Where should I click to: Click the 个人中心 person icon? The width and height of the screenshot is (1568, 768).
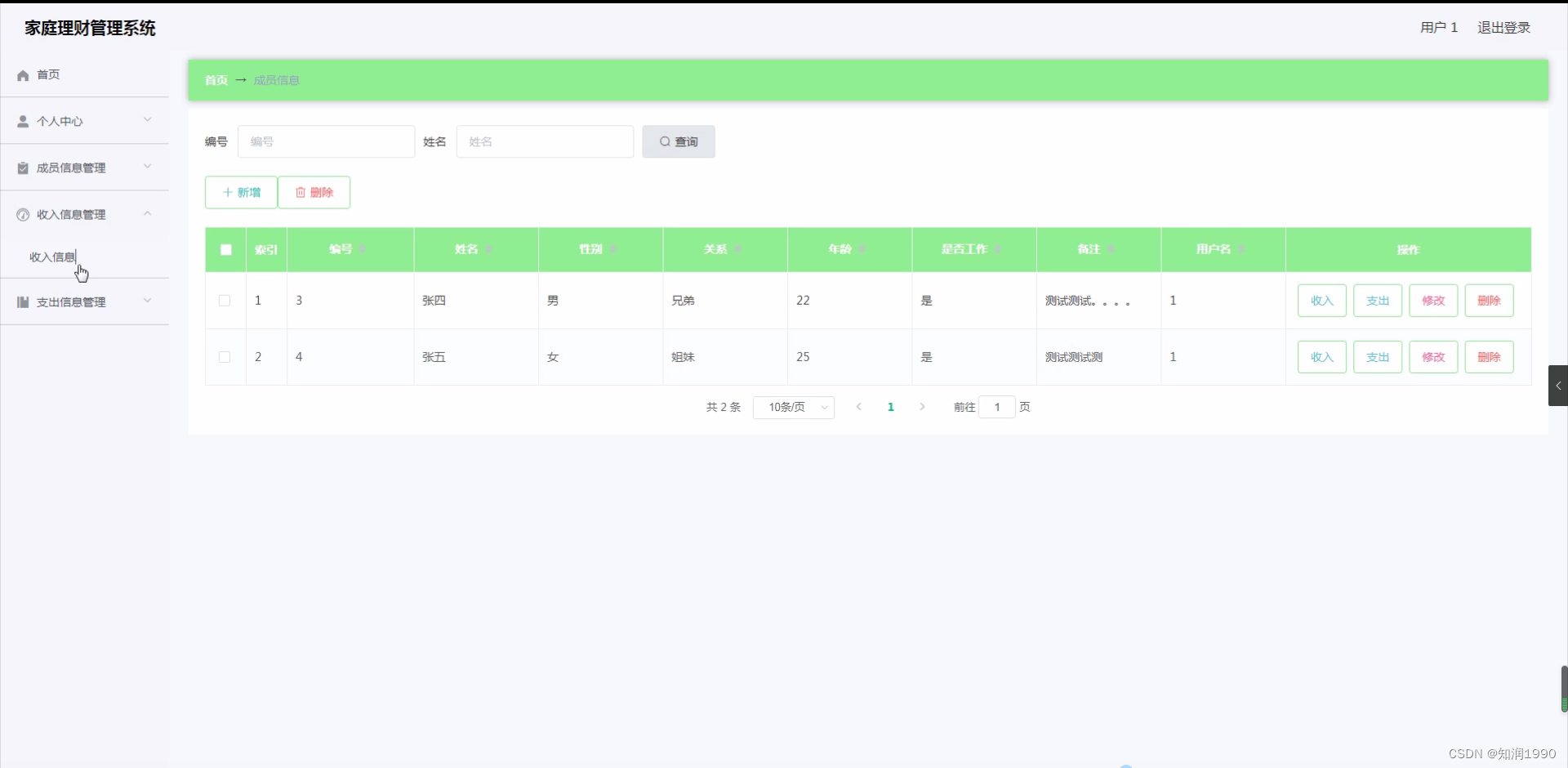(23, 121)
